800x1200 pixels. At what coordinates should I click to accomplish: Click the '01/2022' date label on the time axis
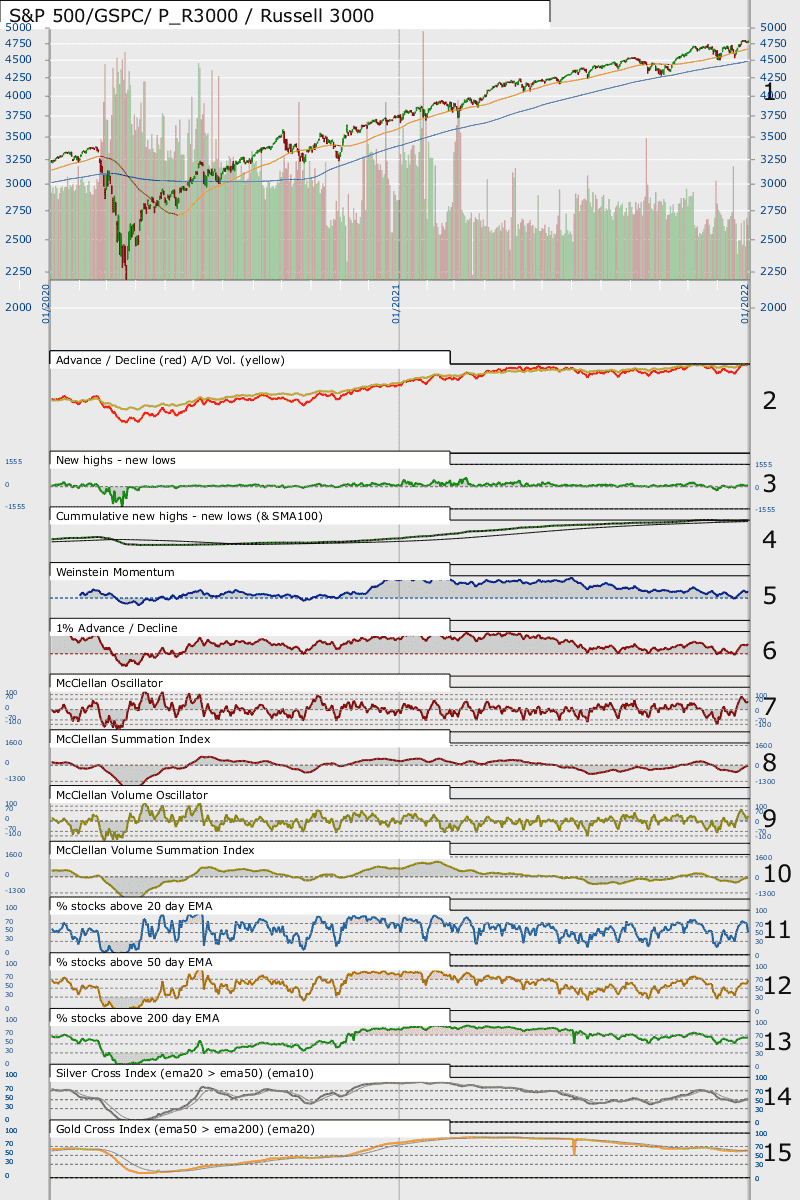click(x=745, y=303)
